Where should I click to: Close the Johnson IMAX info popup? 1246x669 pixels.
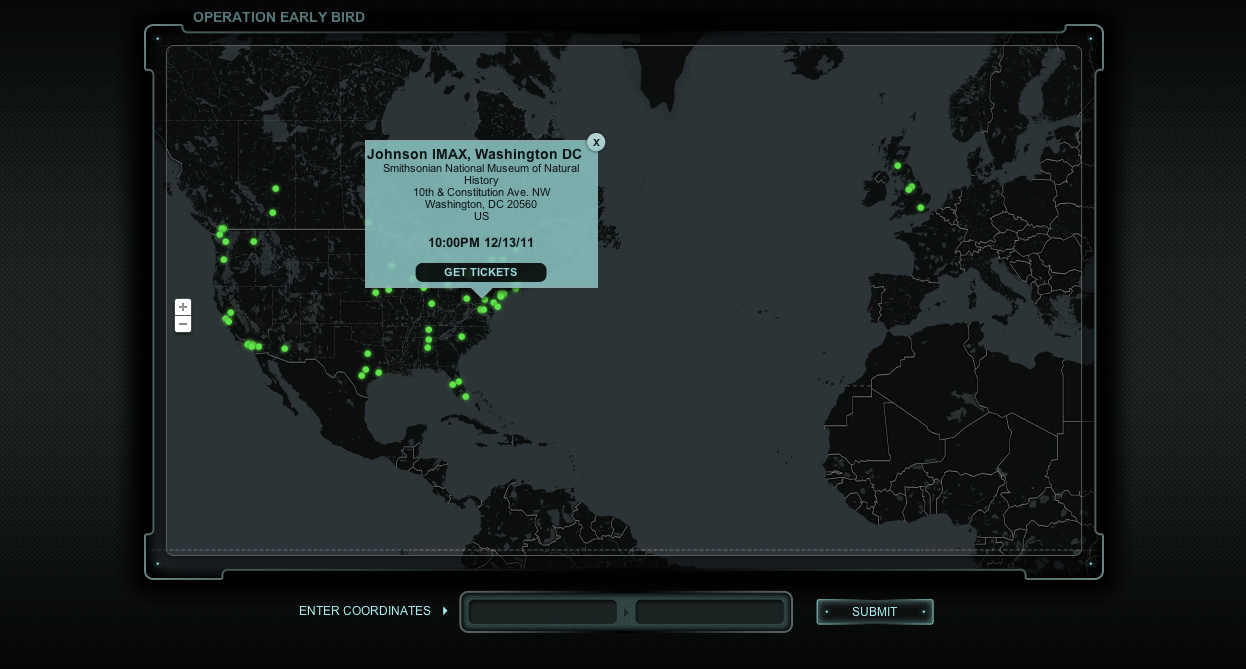(x=596, y=142)
